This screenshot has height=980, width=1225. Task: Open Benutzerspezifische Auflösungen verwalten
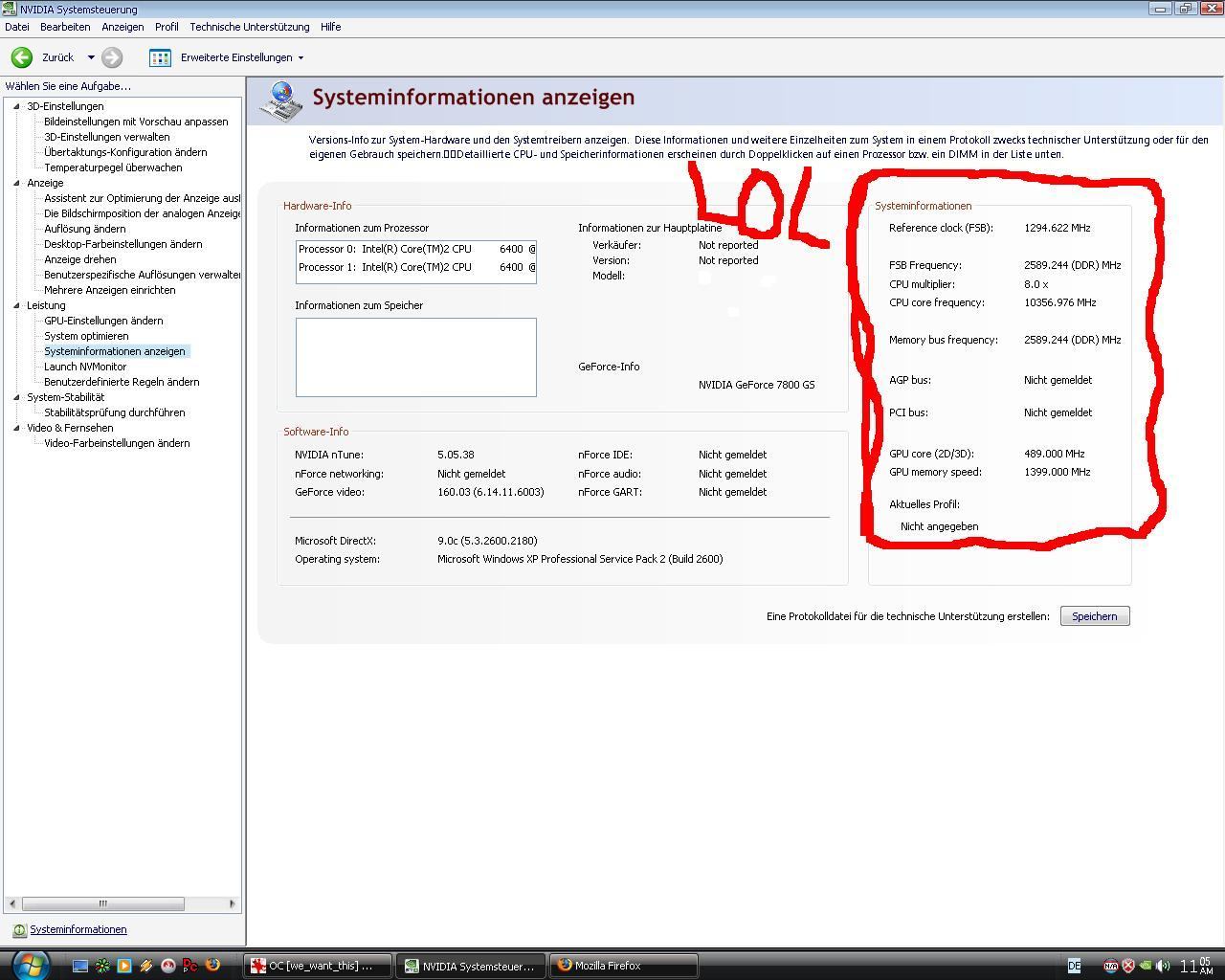(142, 275)
